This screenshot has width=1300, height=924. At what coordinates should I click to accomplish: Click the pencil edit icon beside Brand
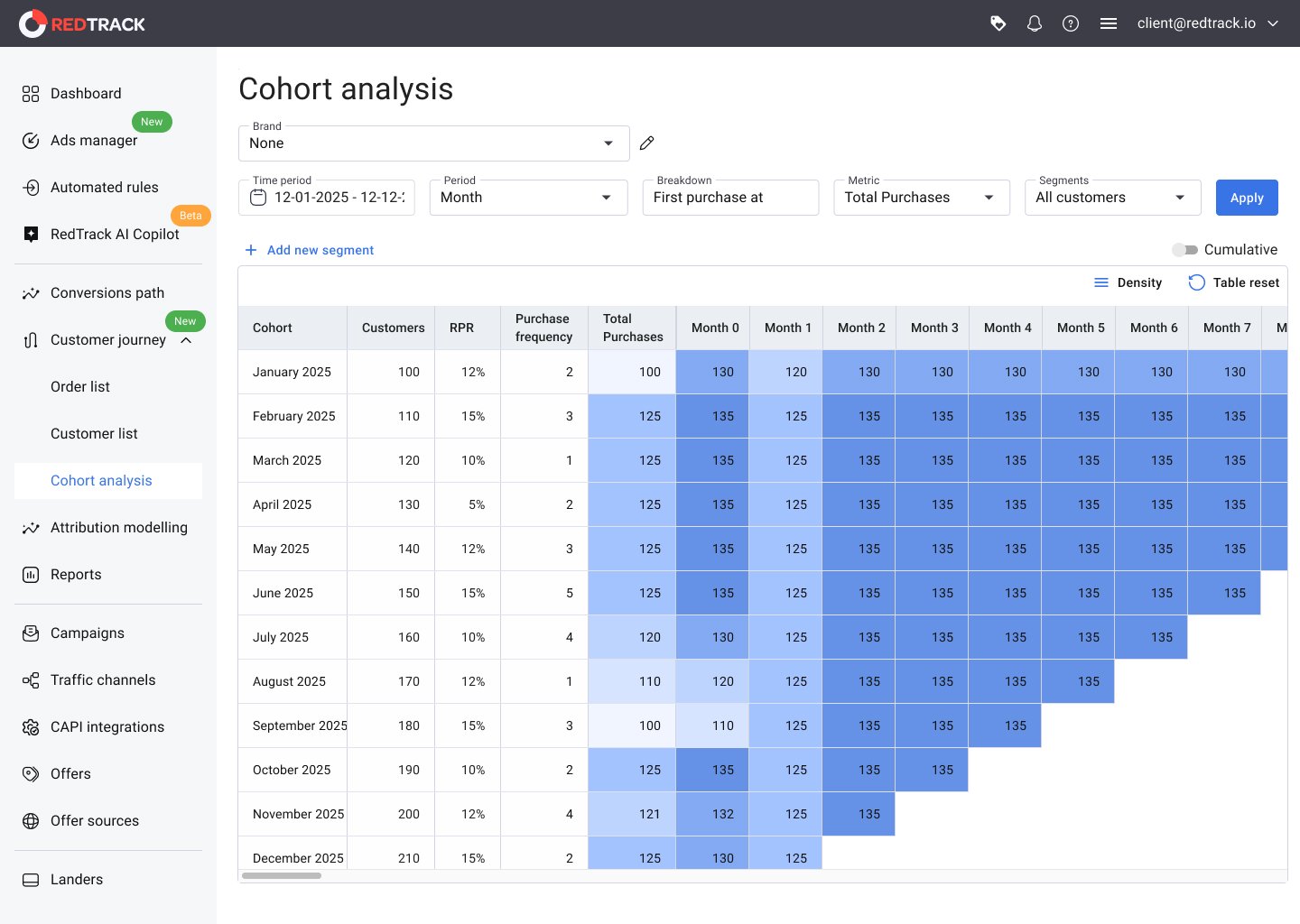click(x=646, y=143)
